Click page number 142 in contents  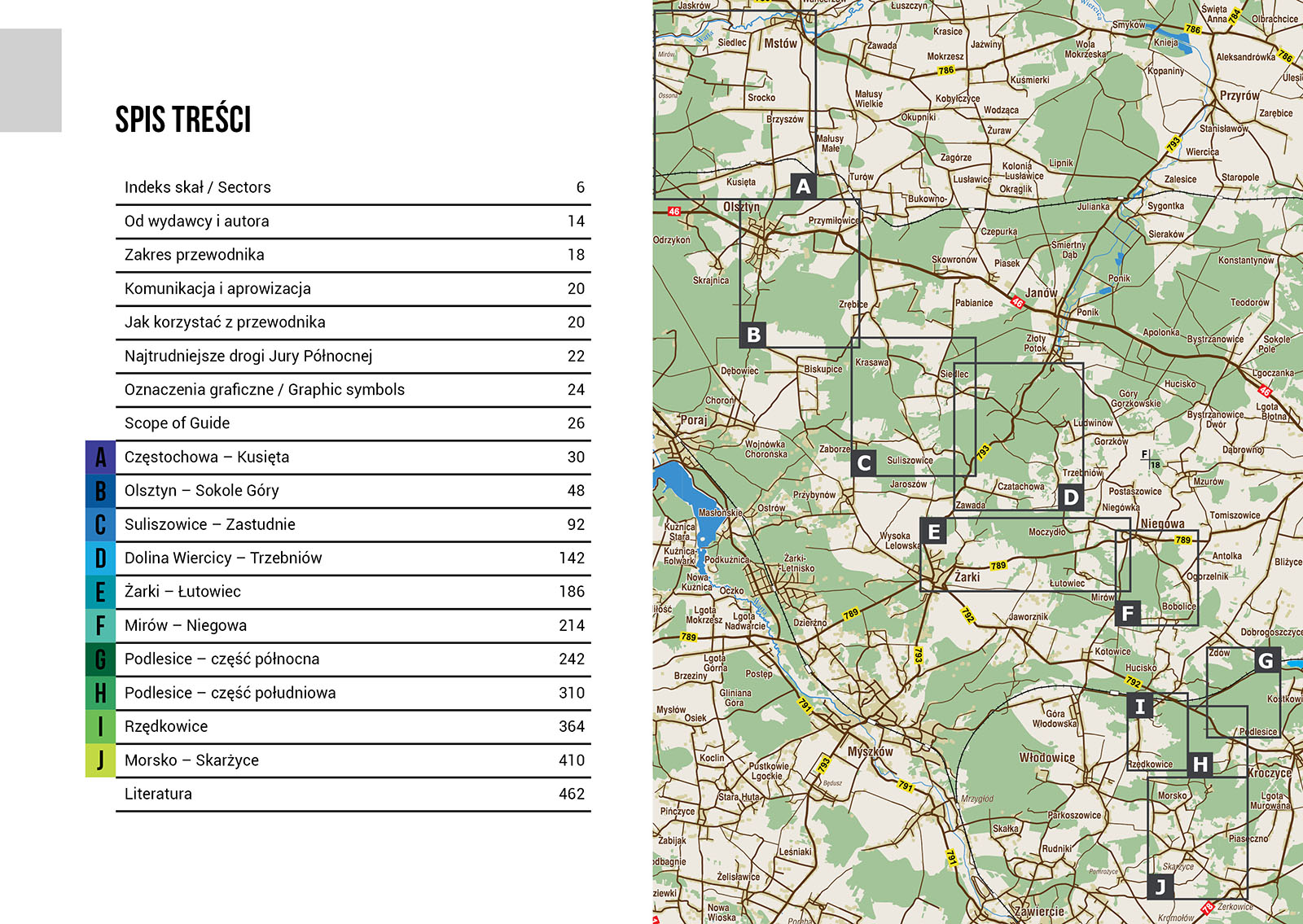point(572,558)
